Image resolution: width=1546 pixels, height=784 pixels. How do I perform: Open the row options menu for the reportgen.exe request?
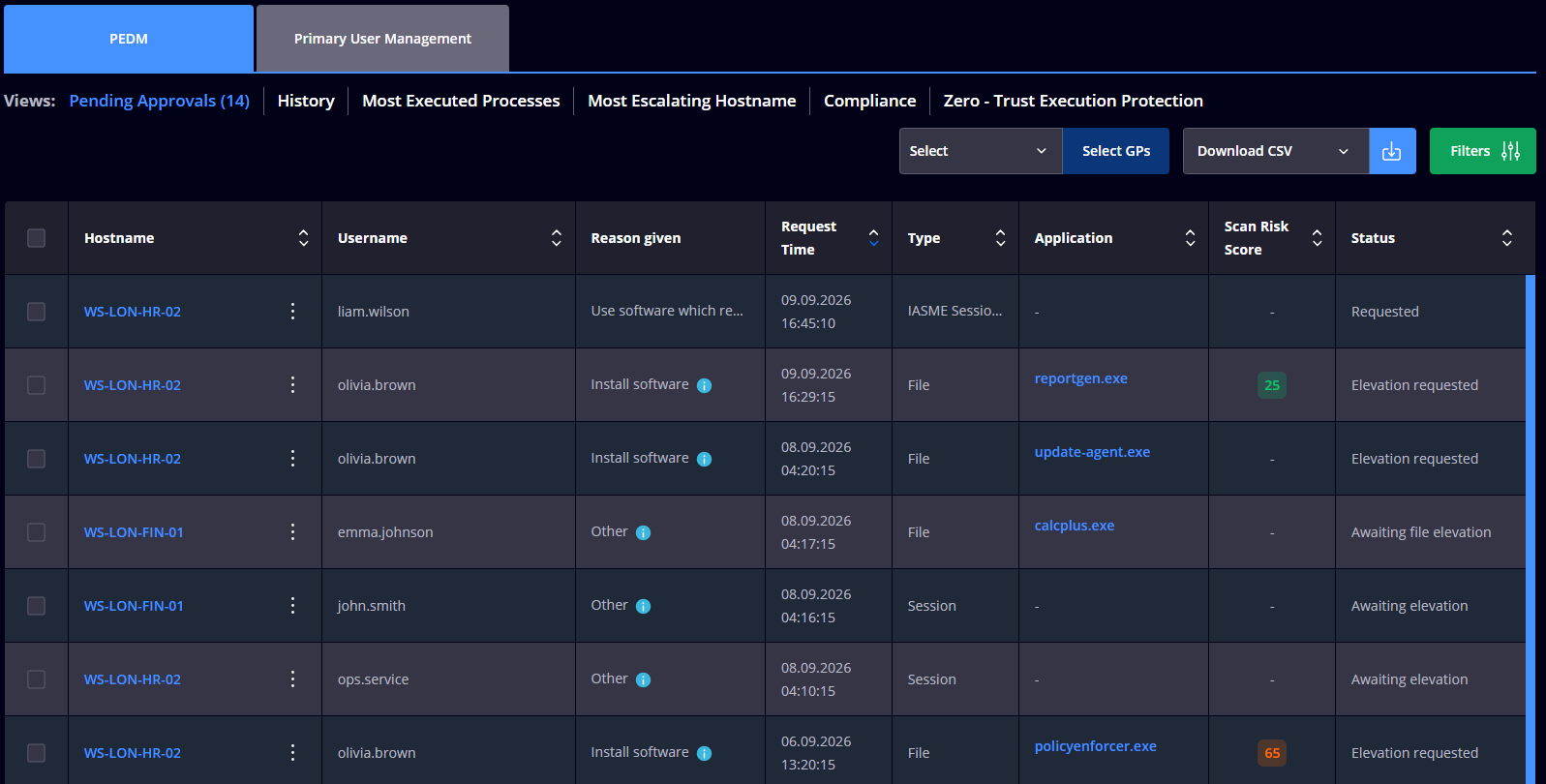tap(292, 384)
